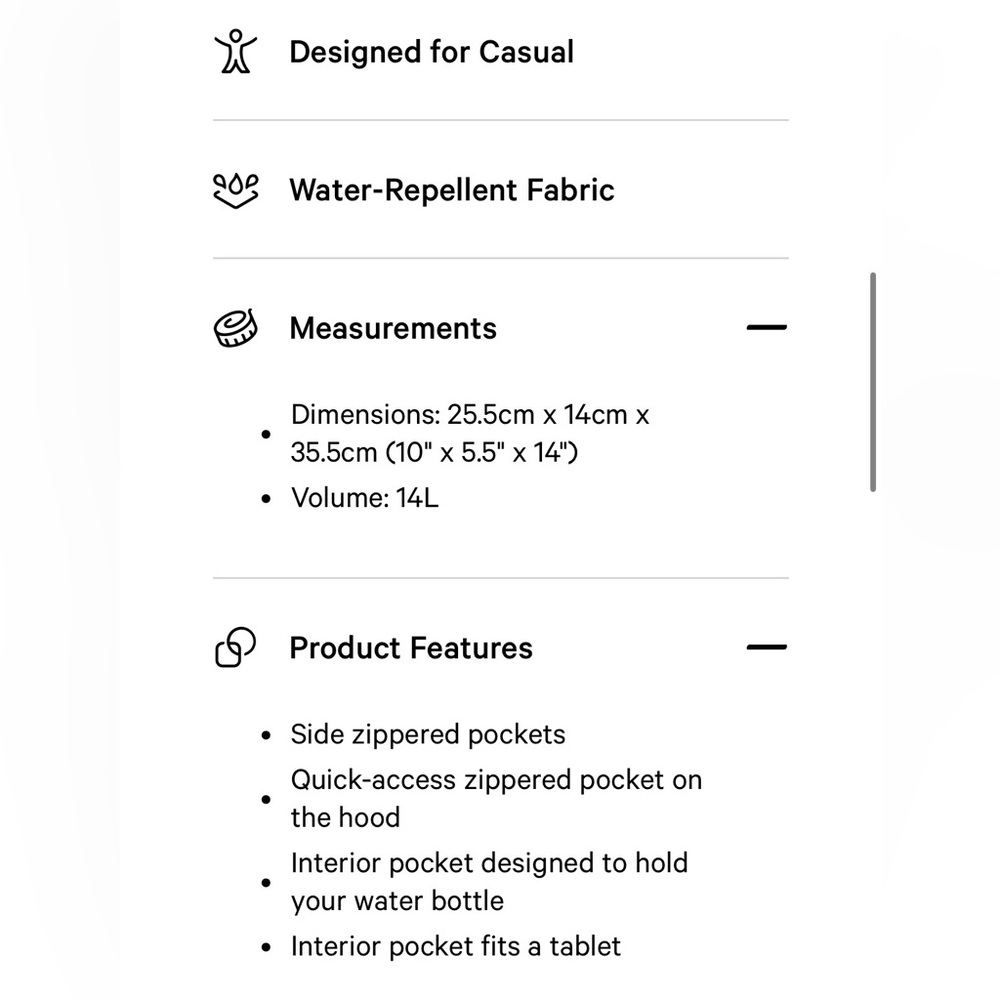Viewport: 1000px width, 1000px height.
Task: Select the Measurements heading
Action: pyautogui.click(x=393, y=328)
